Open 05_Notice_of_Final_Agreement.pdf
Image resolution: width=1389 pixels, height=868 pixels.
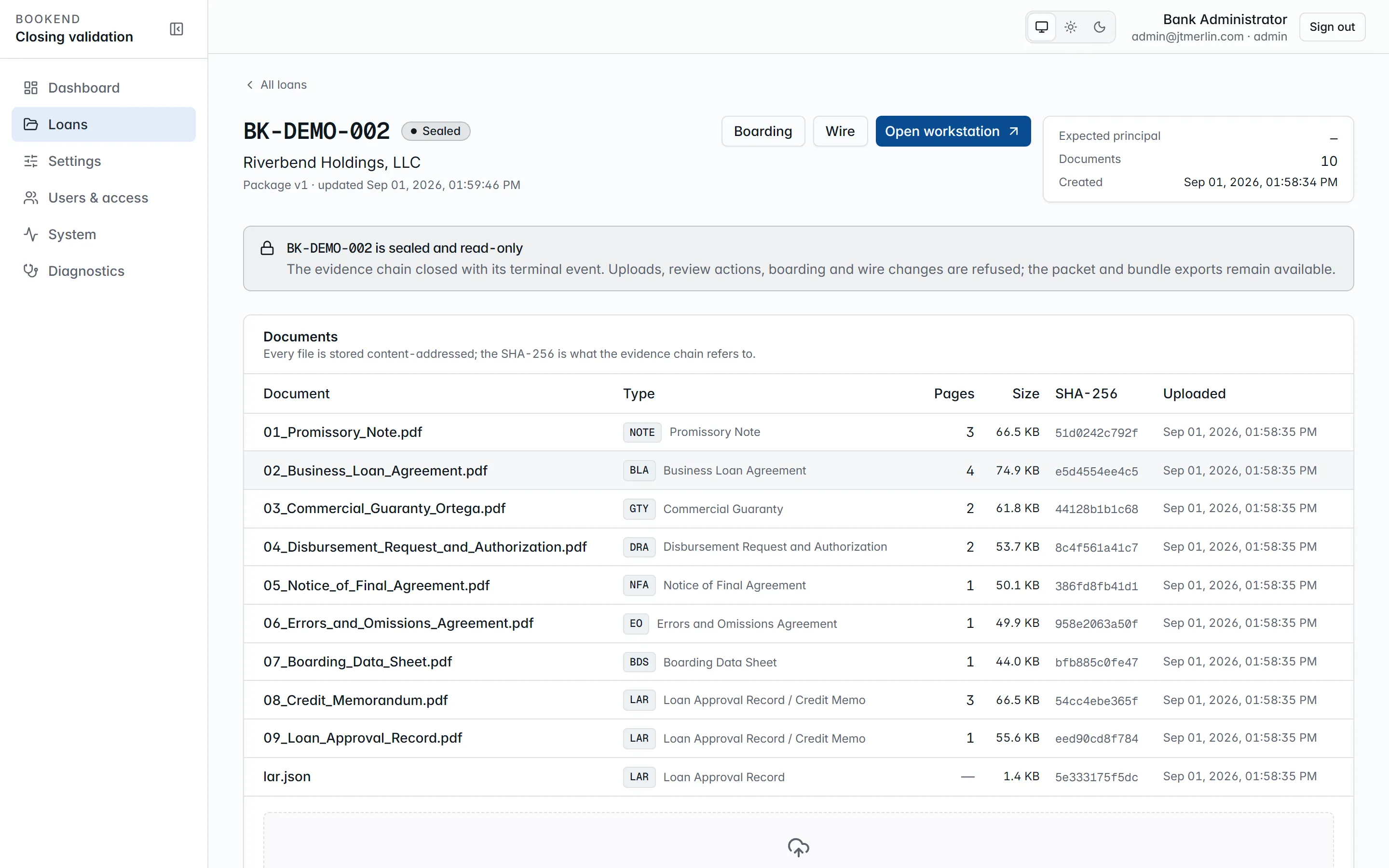(377, 585)
